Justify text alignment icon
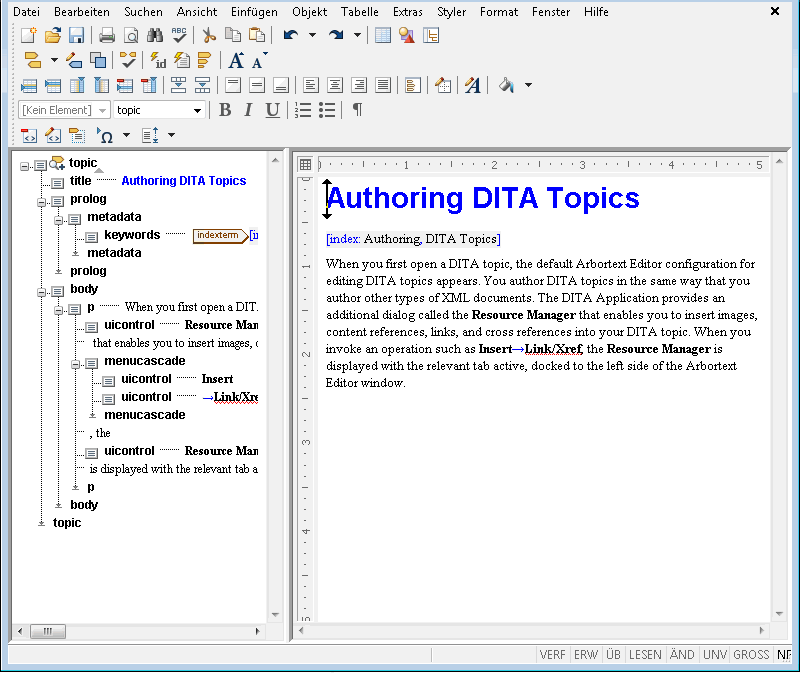 click(x=383, y=85)
